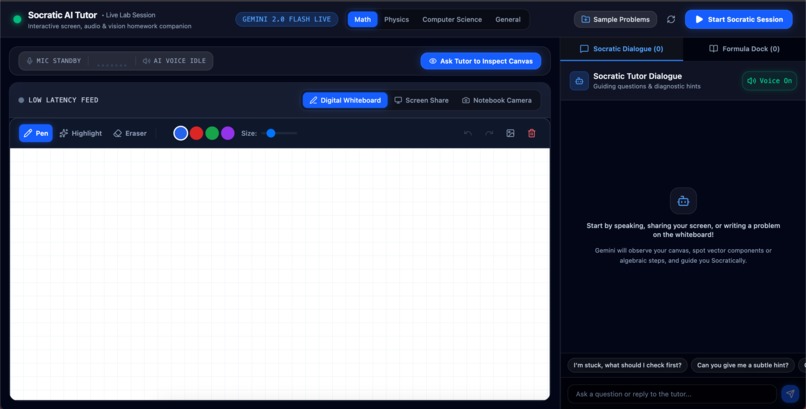Switch to Digital Whiteboard mode
Viewport: 806px width, 409px height.
pyautogui.click(x=345, y=100)
